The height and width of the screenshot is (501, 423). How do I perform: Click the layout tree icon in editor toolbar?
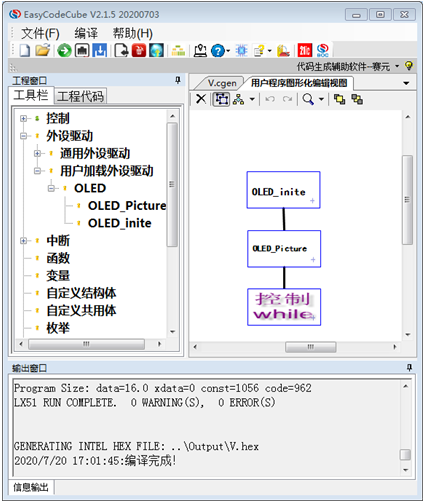coord(238,99)
